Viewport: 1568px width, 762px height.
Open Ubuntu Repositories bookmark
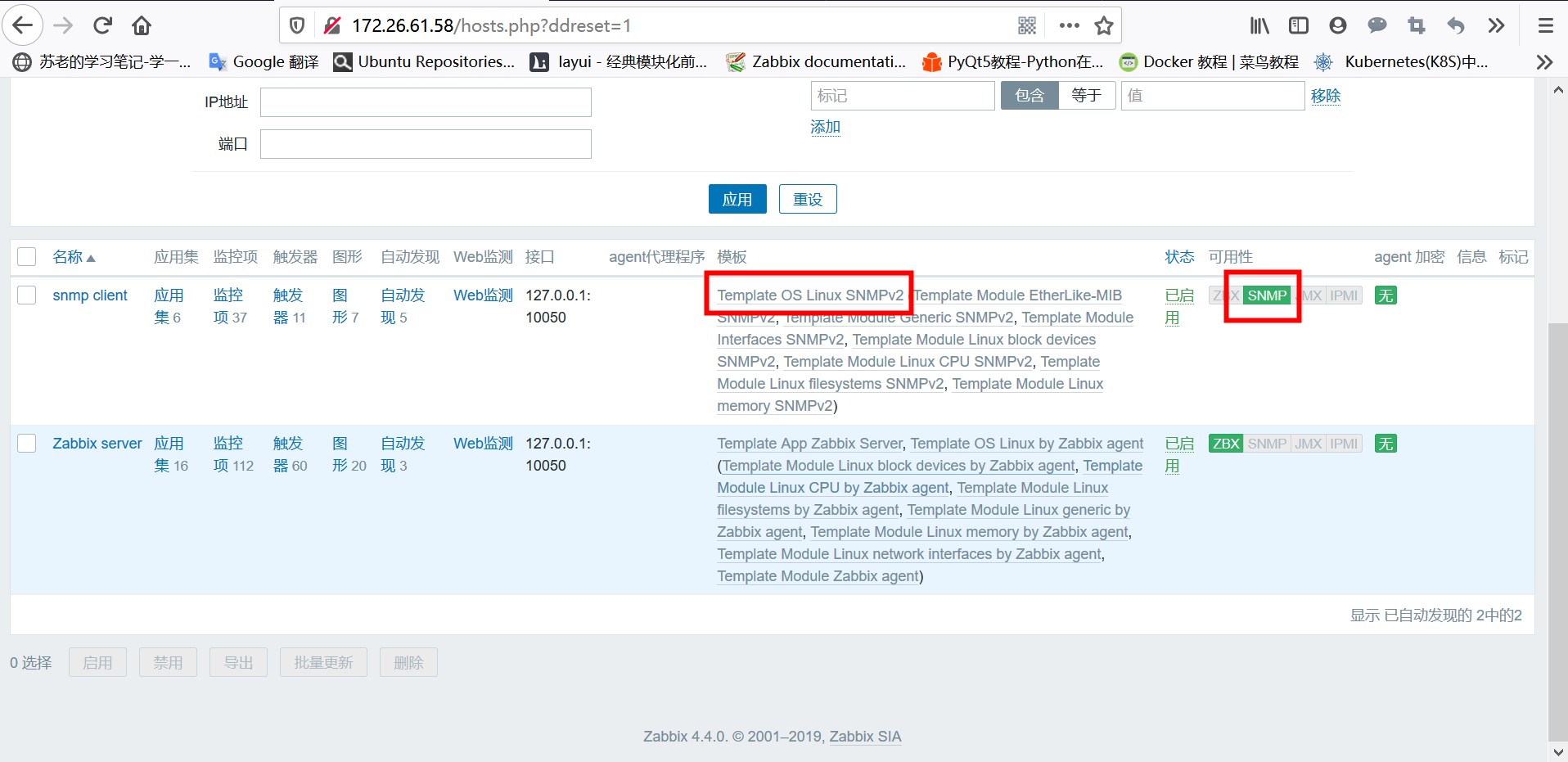coord(425,62)
